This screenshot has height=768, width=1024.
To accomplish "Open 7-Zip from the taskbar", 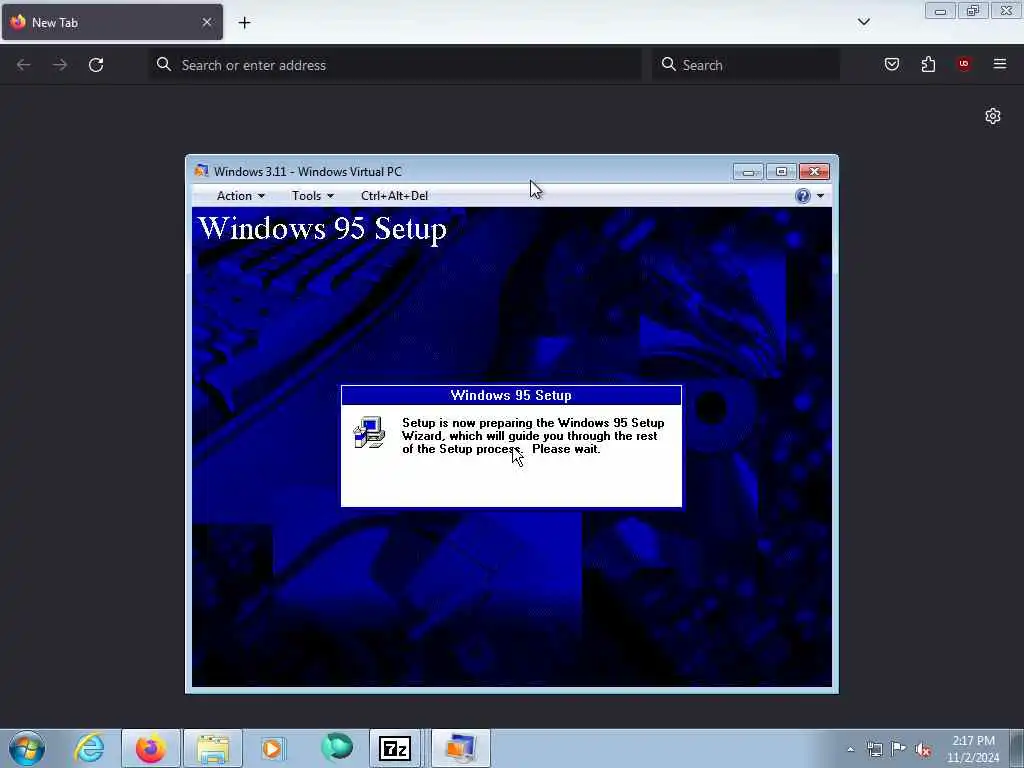I will (394, 748).
